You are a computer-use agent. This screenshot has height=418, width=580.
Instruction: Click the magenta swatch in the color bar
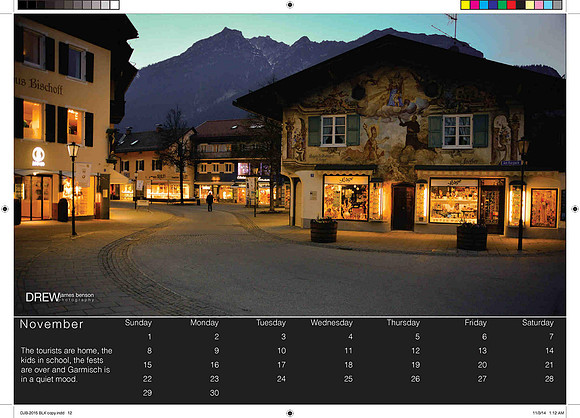[x=475, y=5]
